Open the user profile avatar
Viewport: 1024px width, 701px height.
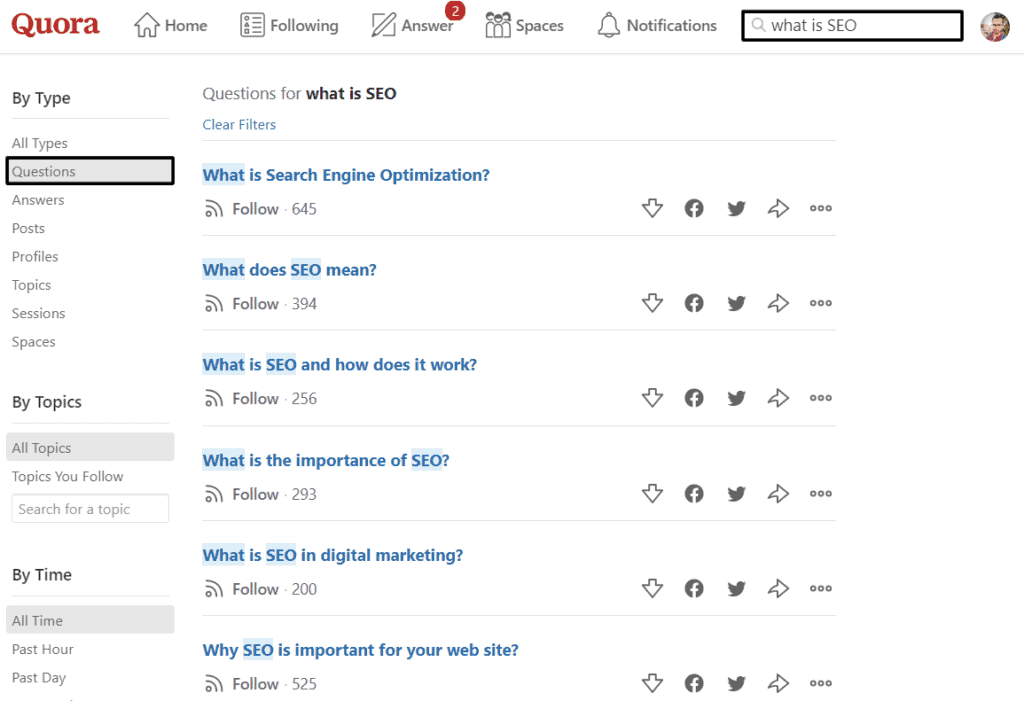(x=995, y=27)
